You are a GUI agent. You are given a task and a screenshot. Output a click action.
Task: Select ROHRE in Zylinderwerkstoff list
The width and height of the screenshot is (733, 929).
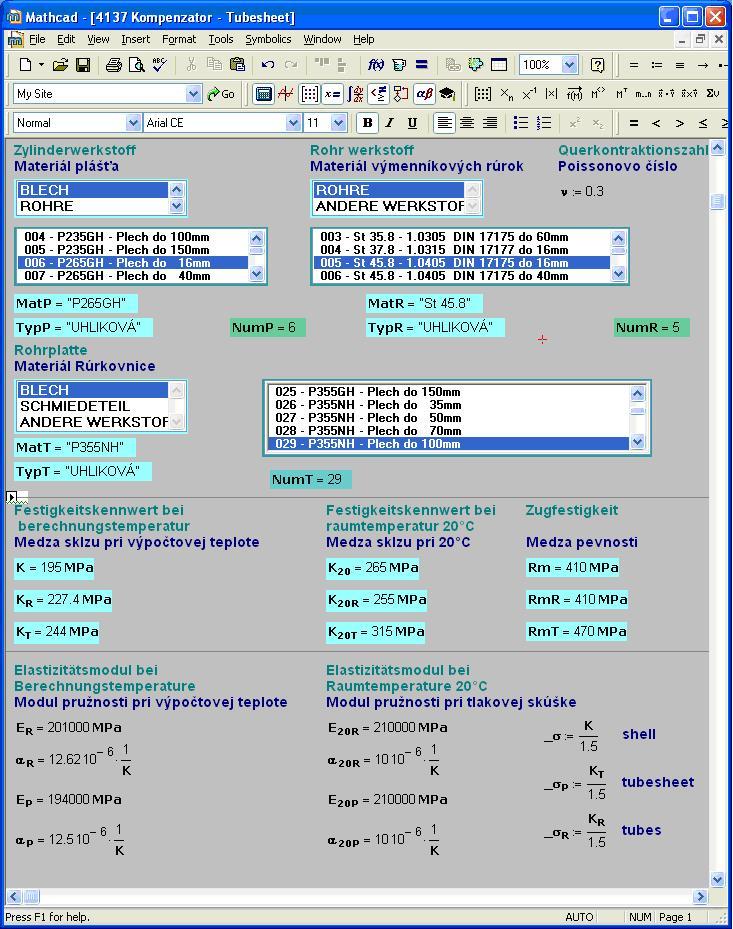[93, 206]
